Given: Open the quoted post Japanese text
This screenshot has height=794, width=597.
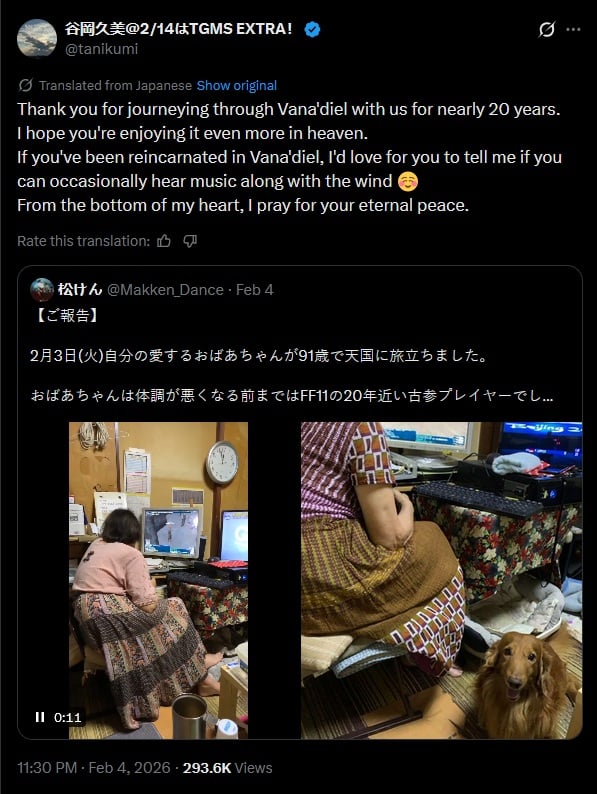Looking at the screenshot, I should tap(292, 355).
